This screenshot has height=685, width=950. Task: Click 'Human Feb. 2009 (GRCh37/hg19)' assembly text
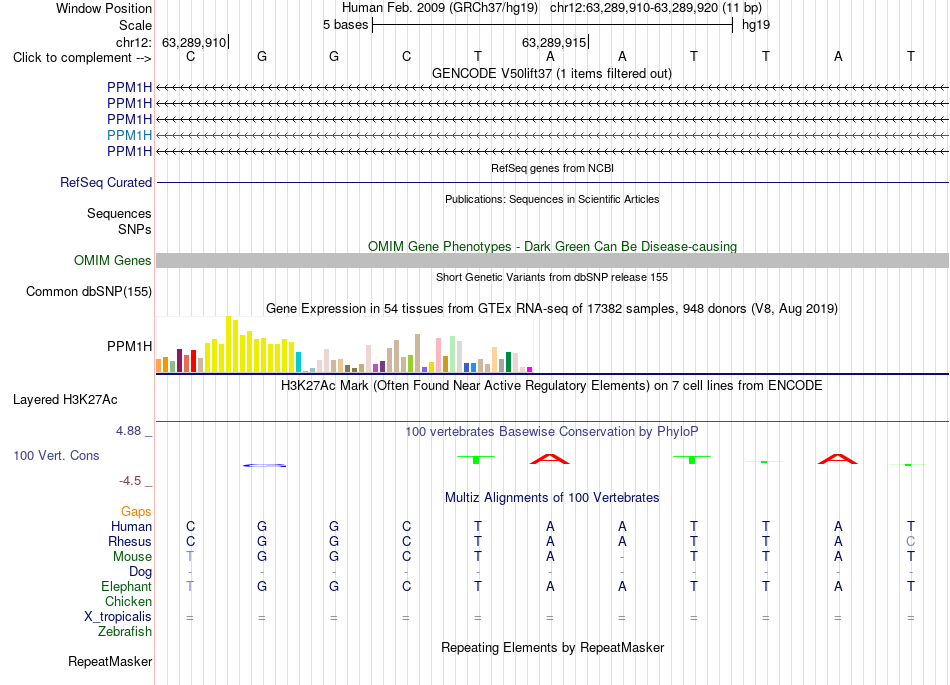(440, 8)
